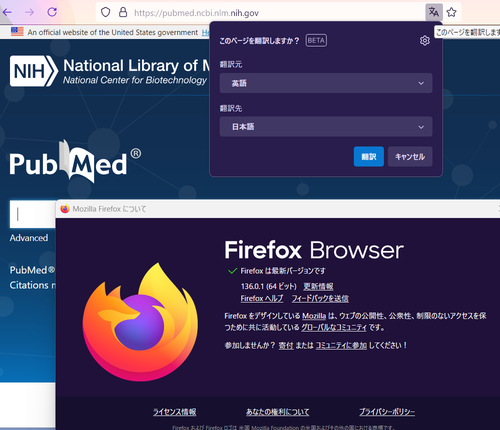
Task: Click the browser forward arrow
Action: pos(30,12)
